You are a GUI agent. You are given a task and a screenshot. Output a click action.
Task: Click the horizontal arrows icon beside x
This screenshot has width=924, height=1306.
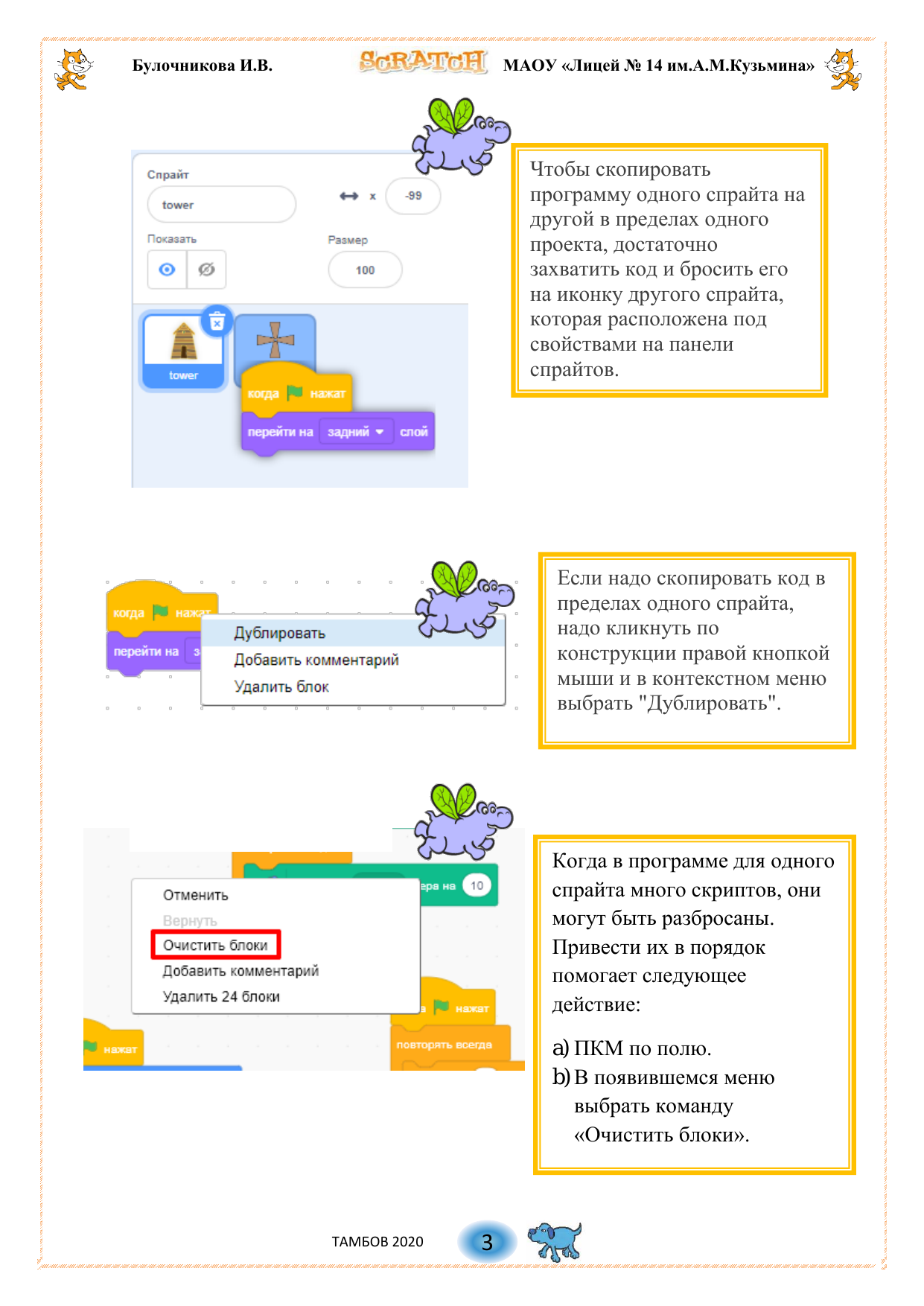click(348, 196)
